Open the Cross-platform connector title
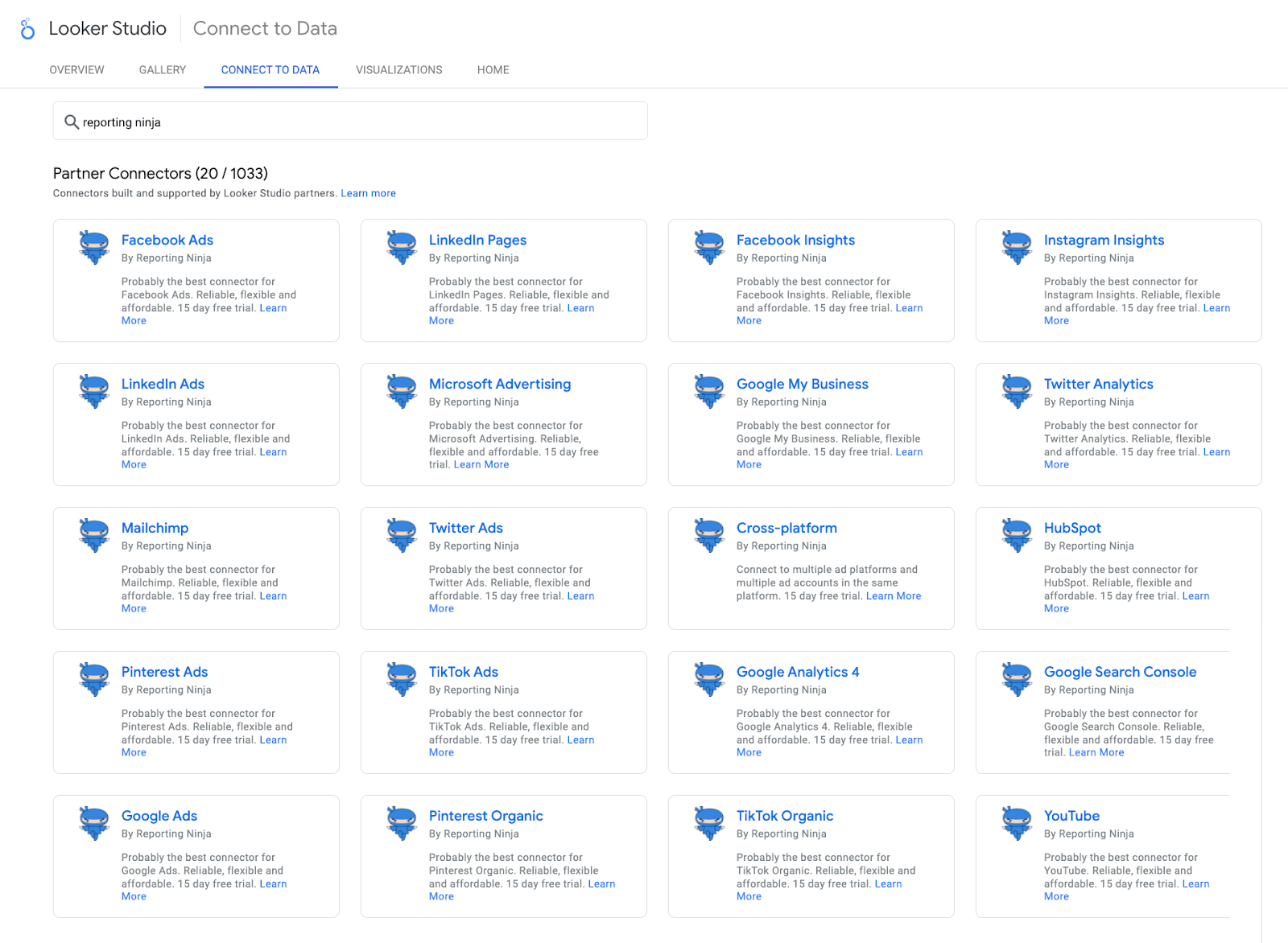Screen dimensions: 1288x943 pyautogui.click(x=786, y=528)
